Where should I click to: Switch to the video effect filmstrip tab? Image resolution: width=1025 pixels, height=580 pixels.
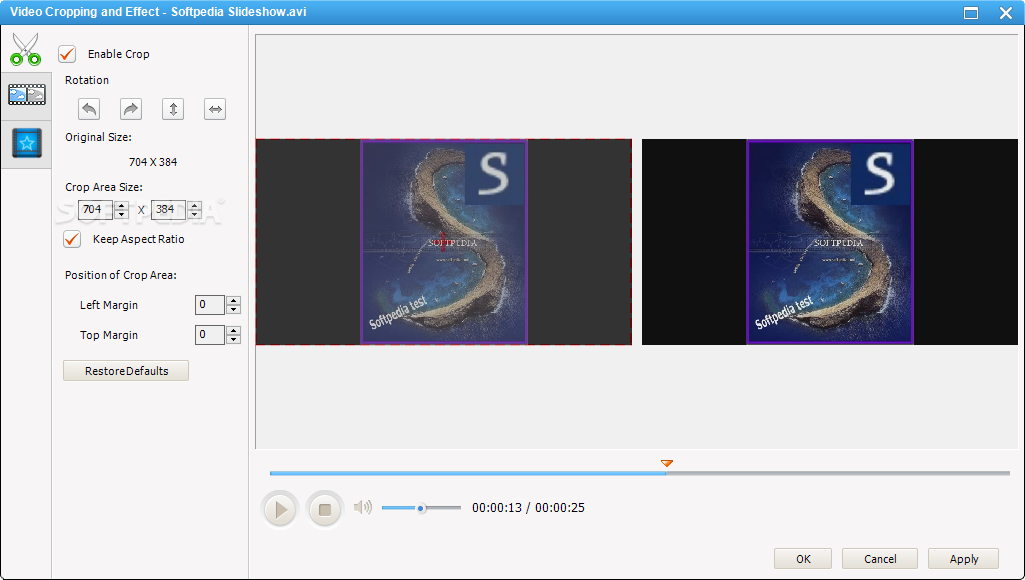(26, 95)
